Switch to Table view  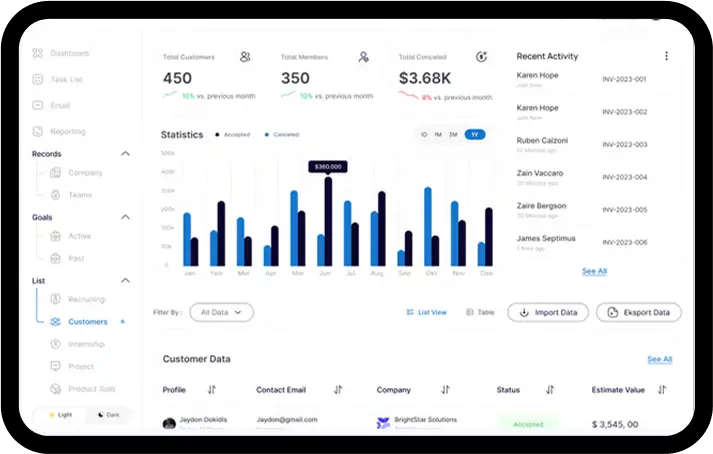tap(480, 312)
